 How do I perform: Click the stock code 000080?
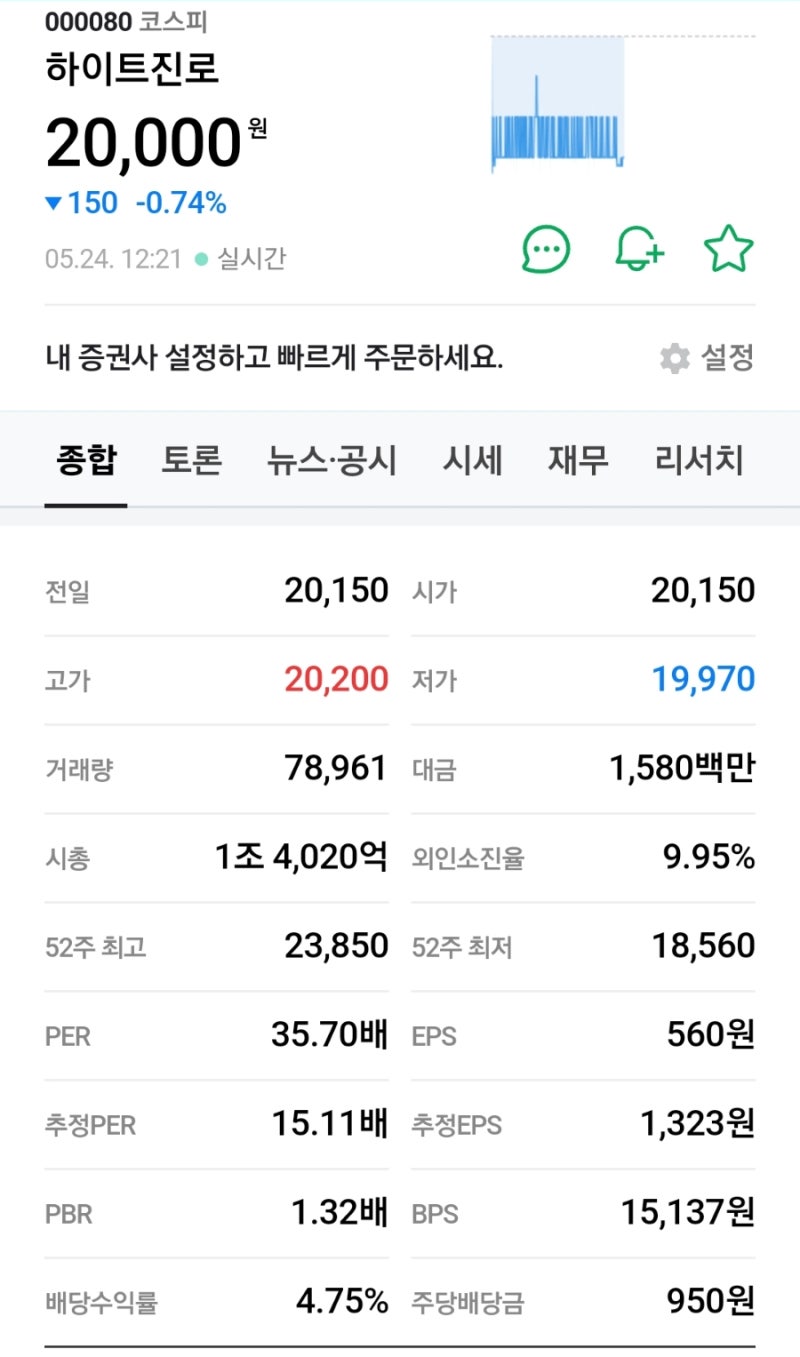[86, 22]
